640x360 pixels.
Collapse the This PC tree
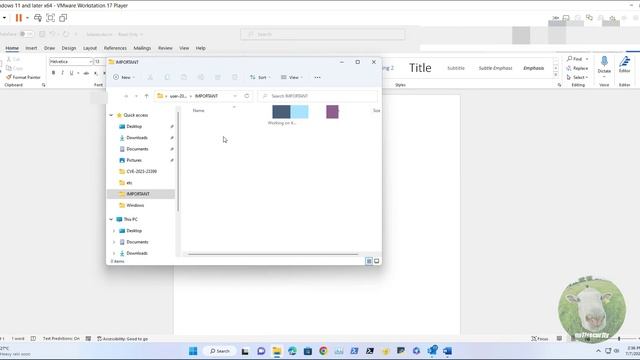click(x=111, y=219)
